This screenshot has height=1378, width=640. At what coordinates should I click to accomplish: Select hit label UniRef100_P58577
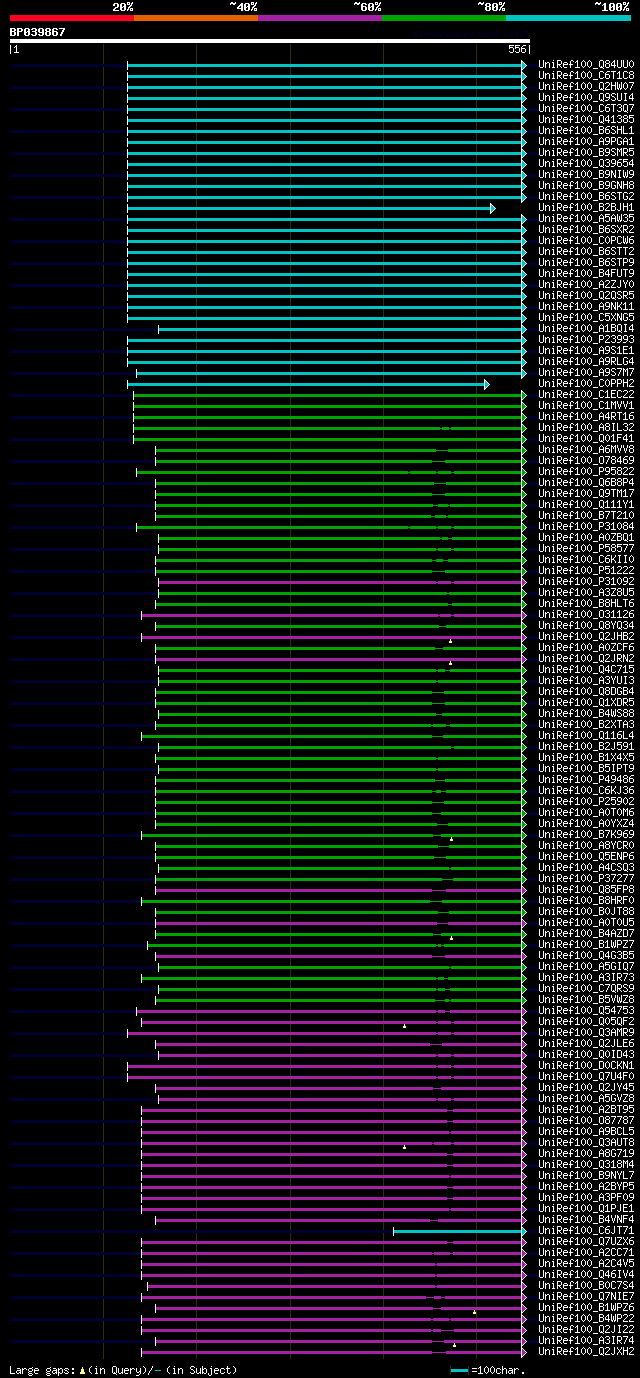click(586, 548)
